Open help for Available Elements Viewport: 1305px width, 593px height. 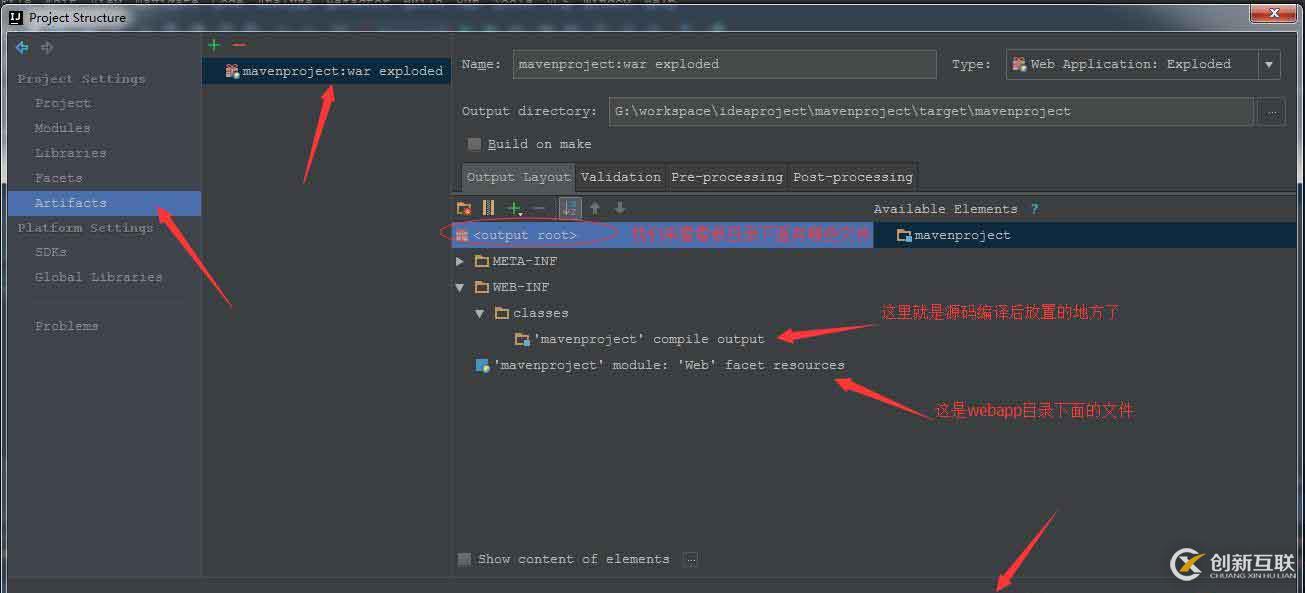pos(1034,209)
